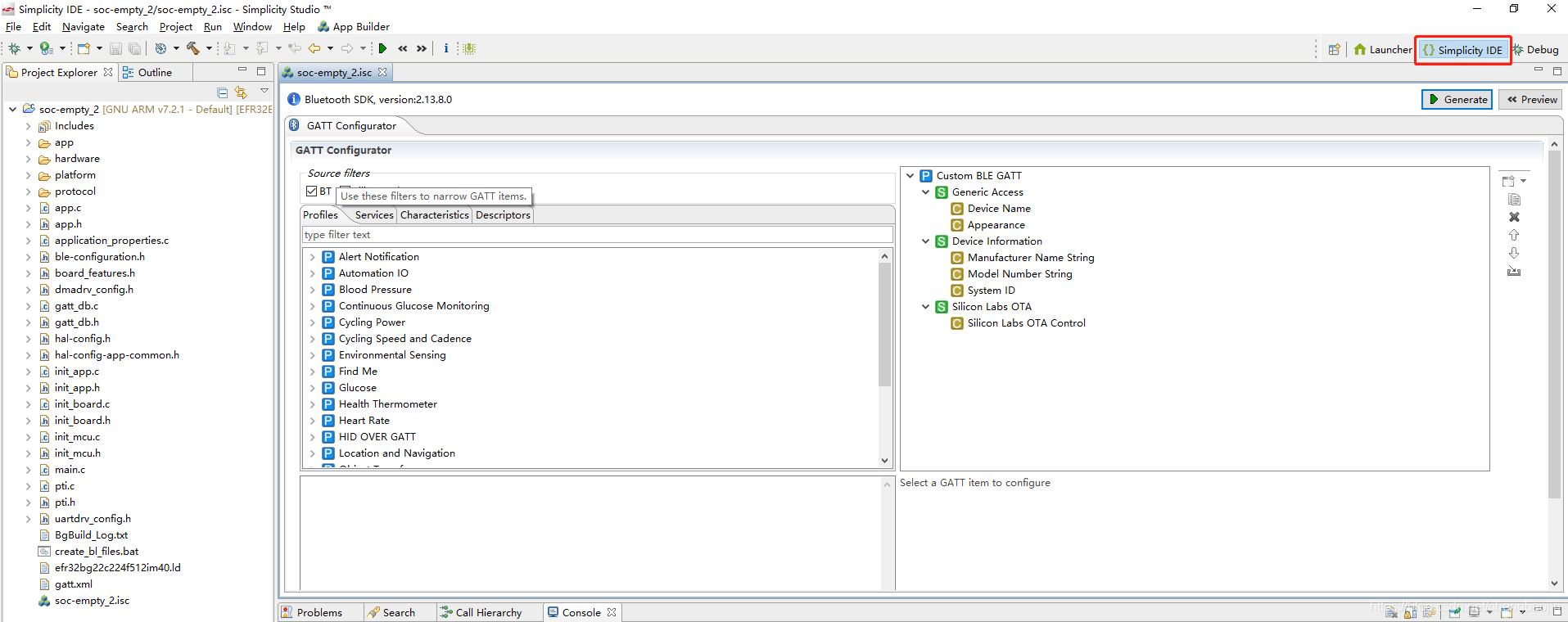Click the double right arrows toolbar icon
Screen dimensions: 1568x622
point(422,48)
